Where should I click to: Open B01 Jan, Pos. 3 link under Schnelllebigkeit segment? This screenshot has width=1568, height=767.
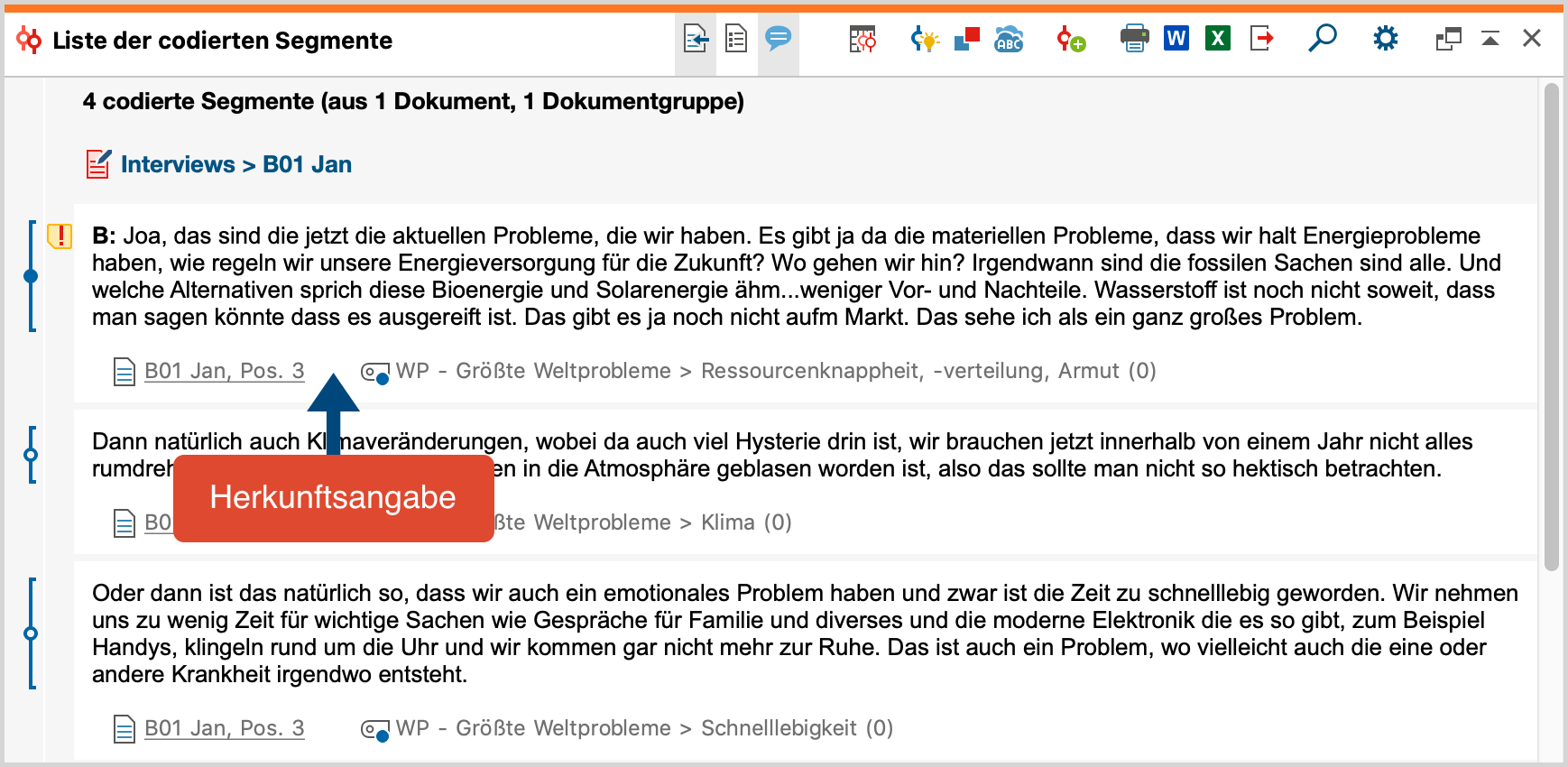[225, 728]
